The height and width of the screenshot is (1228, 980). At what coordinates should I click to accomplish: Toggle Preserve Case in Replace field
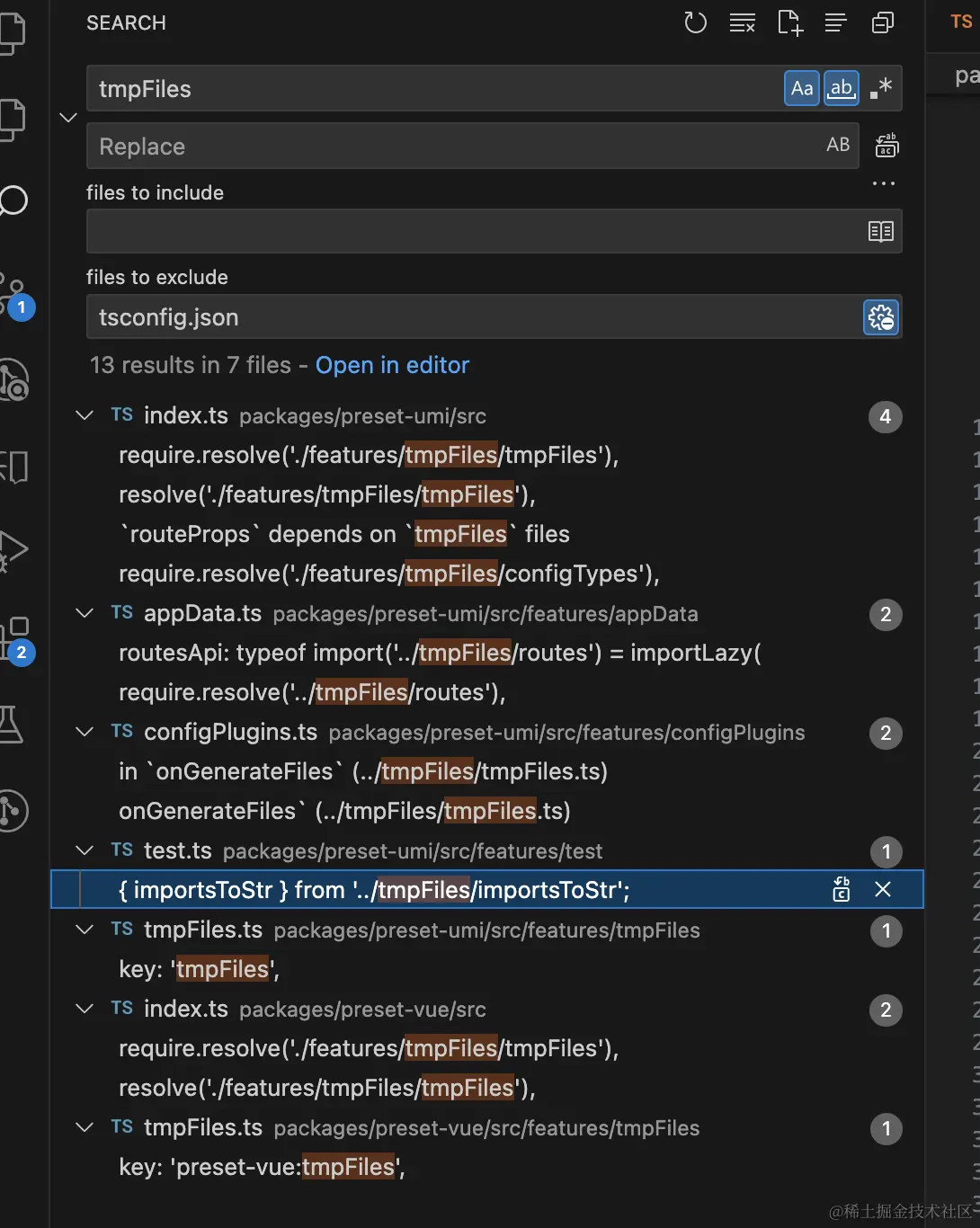coord(838,145)
